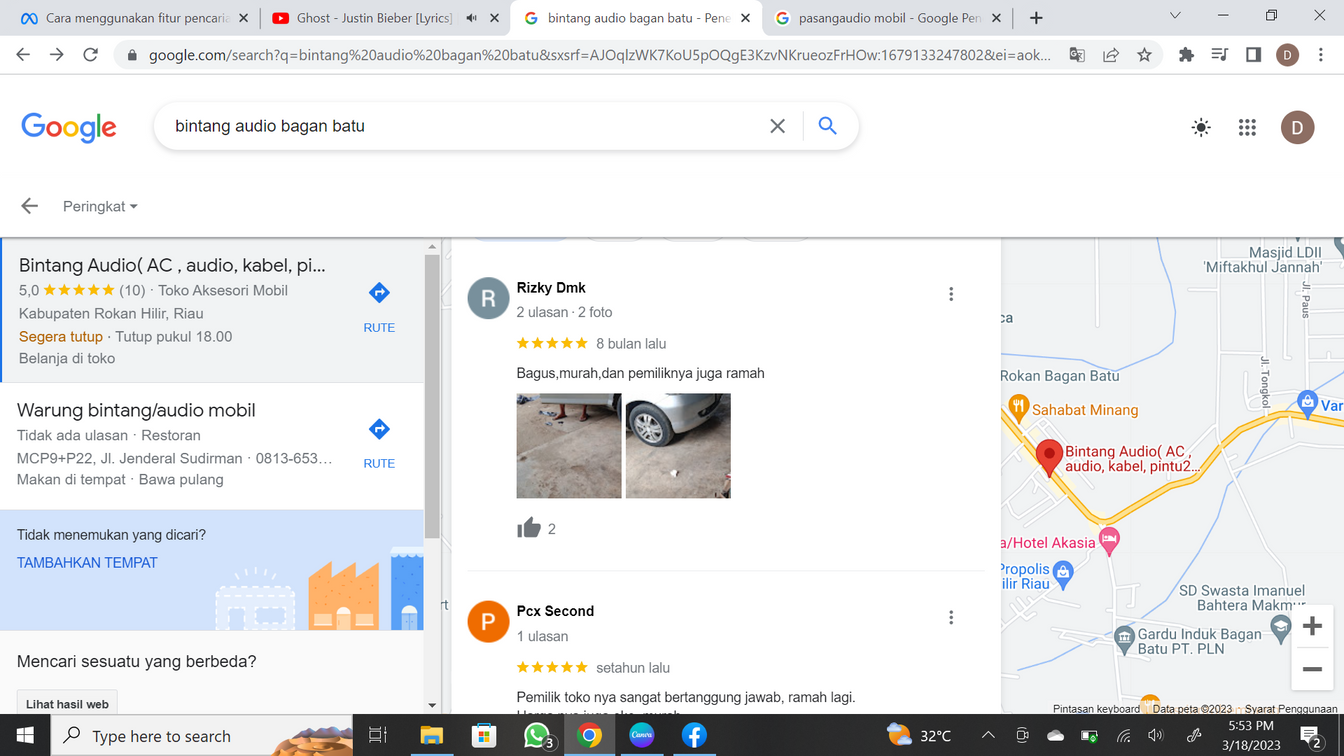Open Google account avatar D on results page

(x=1298, y=127)
